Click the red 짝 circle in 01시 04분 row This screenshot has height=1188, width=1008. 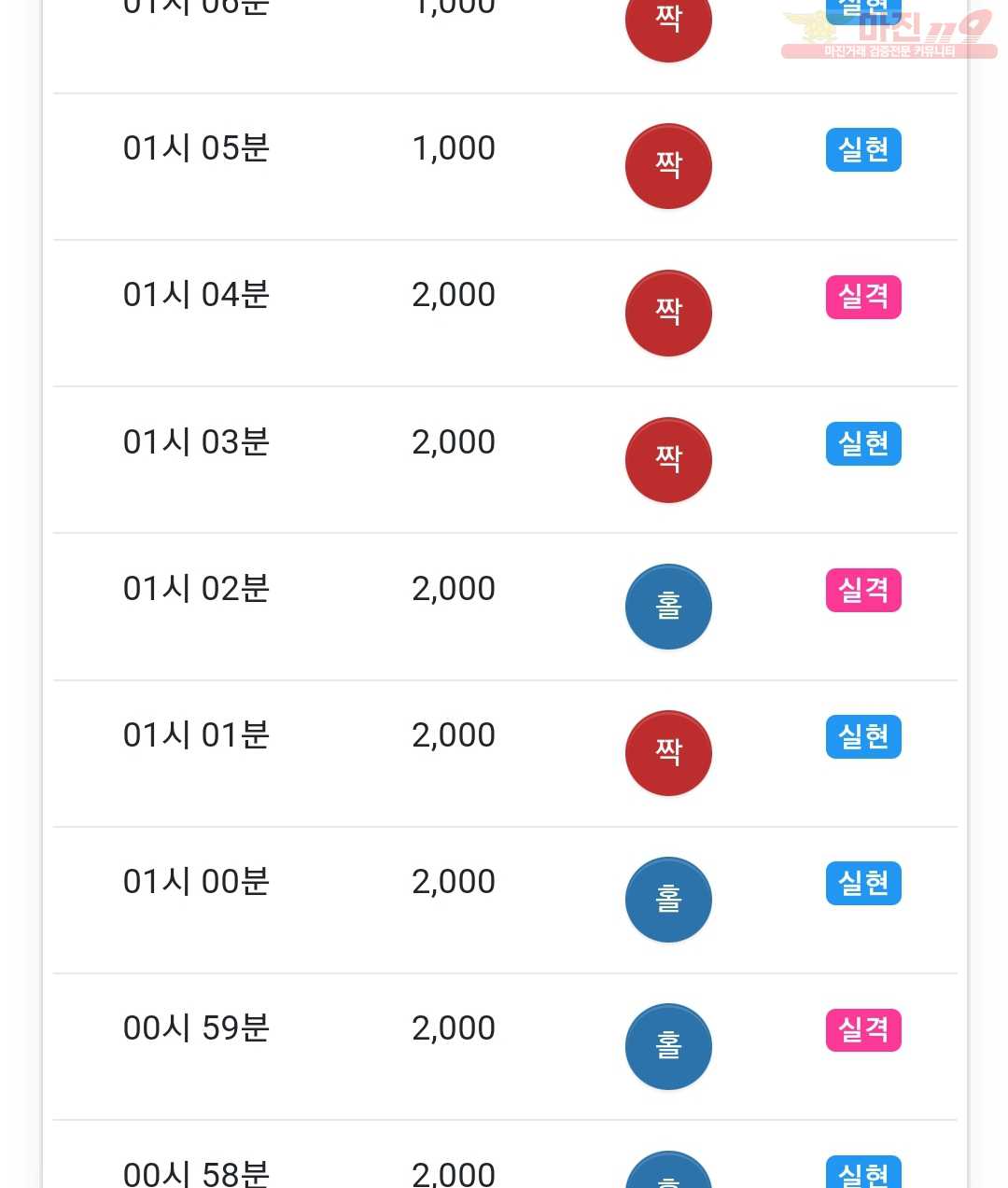(x=668, y=313)
